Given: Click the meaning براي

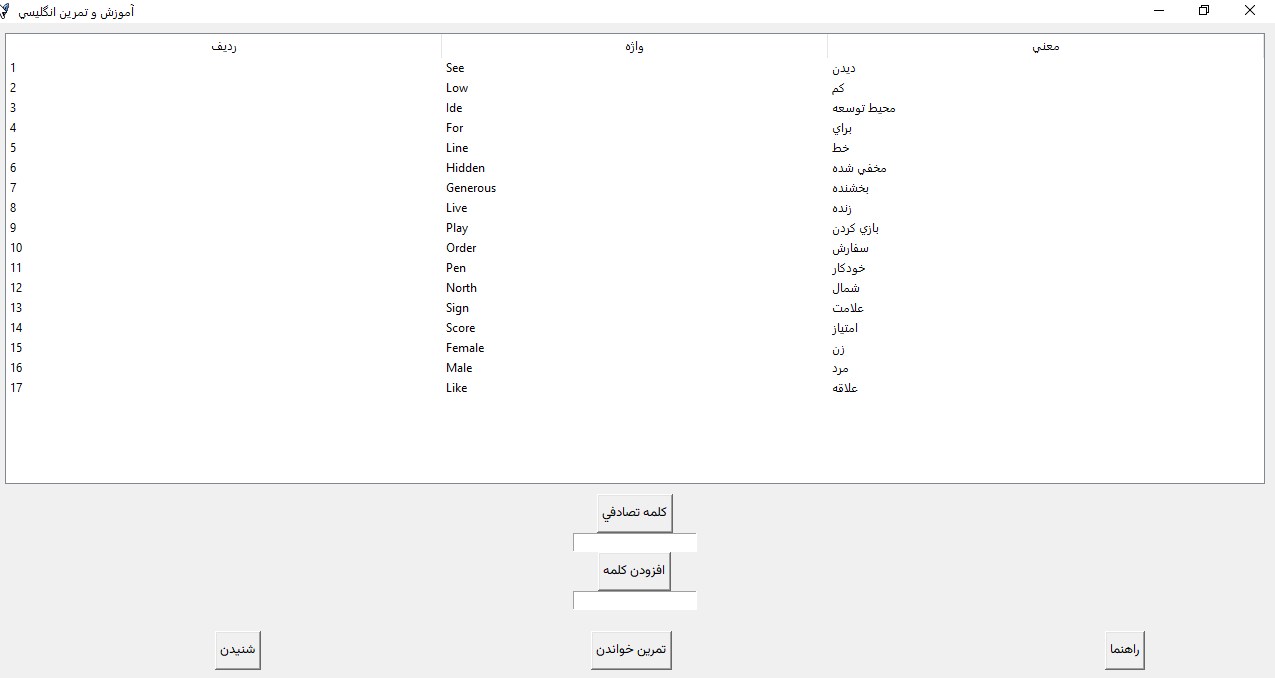Looking at the screenshot, I should point(841,128).
